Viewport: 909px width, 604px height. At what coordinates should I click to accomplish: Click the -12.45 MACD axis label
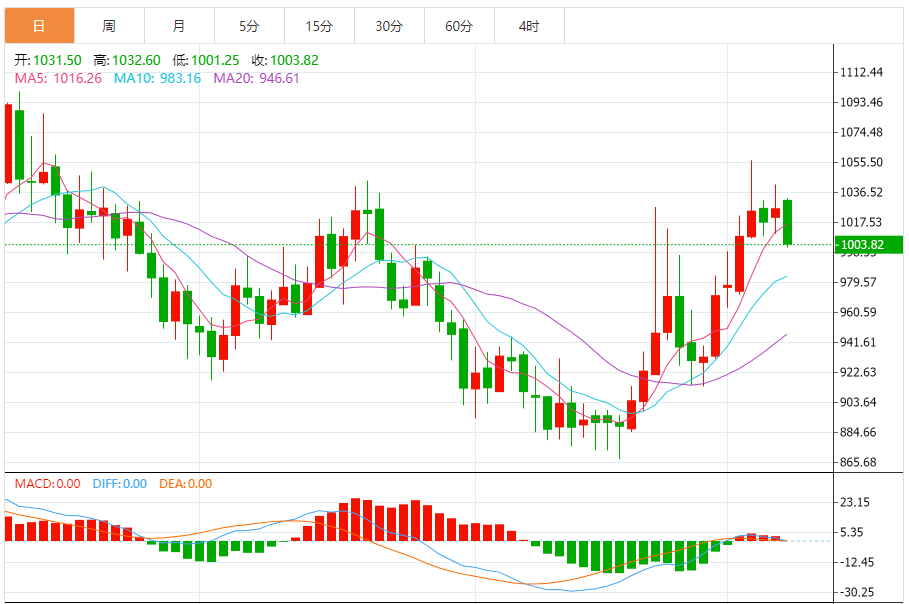pos(857,562)
